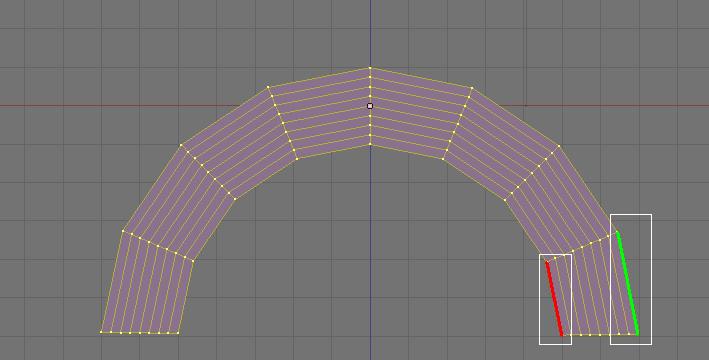
Task: Click the outer vertex where the left leg bends
Action: tap(123, 231)
